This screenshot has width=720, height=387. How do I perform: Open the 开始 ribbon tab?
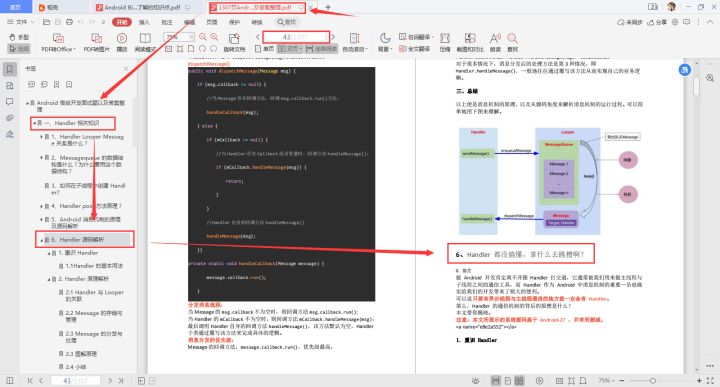coord(122,22)
